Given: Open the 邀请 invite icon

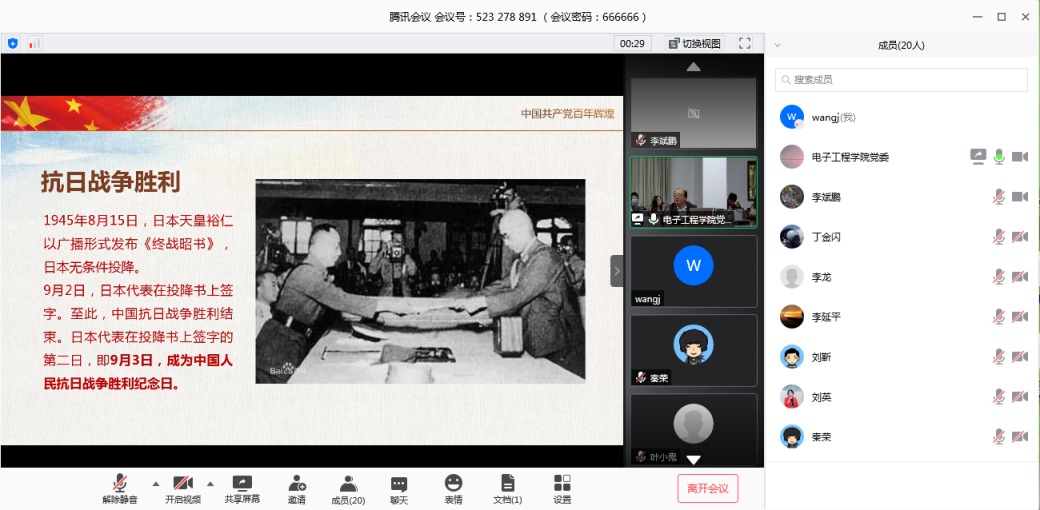Looking at the screenshot, I should 297,483.
